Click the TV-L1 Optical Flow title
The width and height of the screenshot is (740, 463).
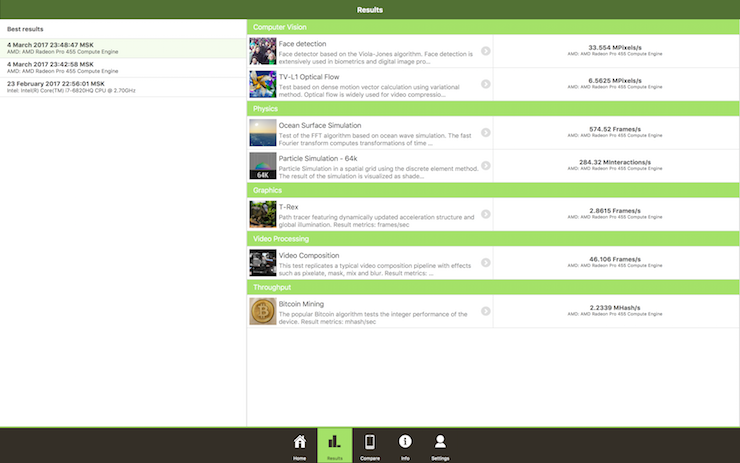pos(309,77)
